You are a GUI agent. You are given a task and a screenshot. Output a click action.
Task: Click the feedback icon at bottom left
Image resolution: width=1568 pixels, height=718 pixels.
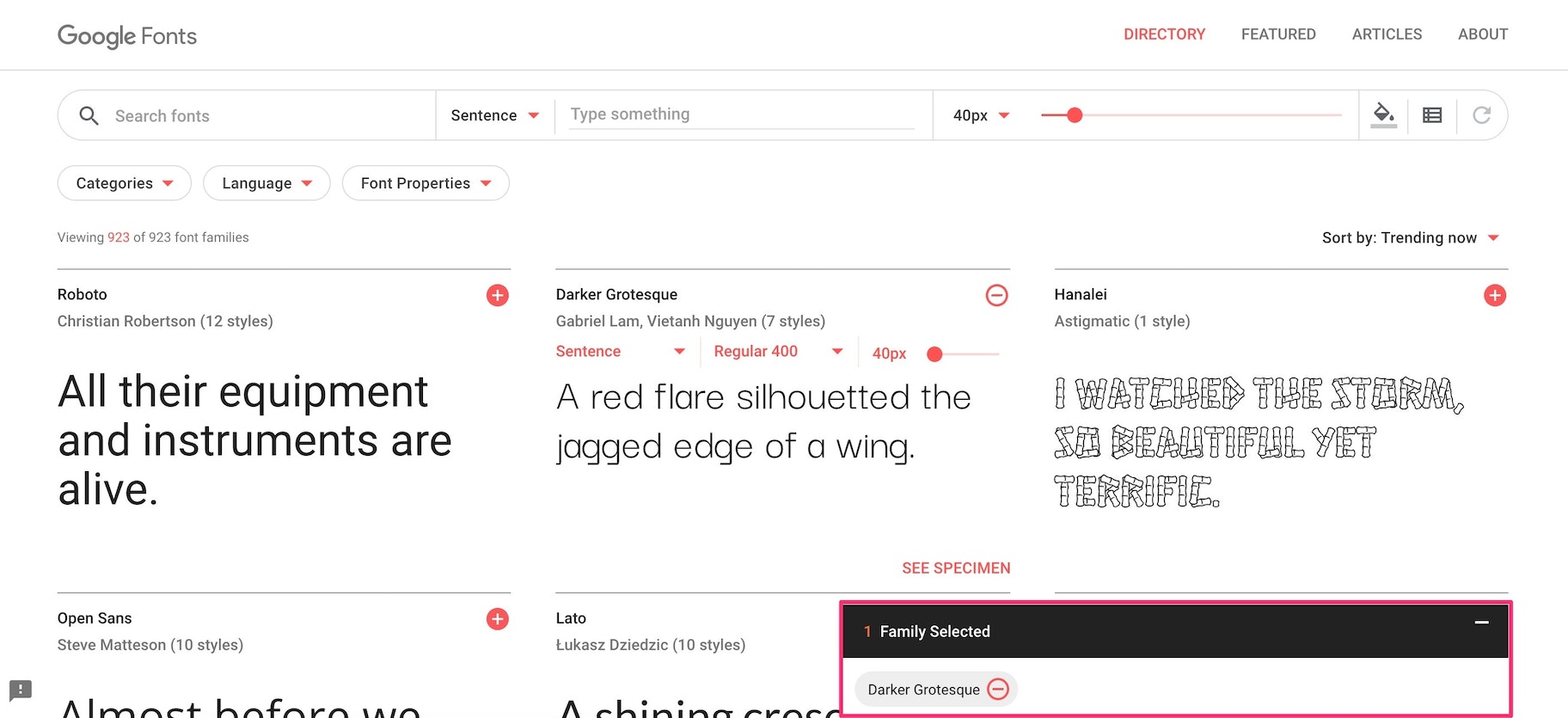(x=21, y=690)
